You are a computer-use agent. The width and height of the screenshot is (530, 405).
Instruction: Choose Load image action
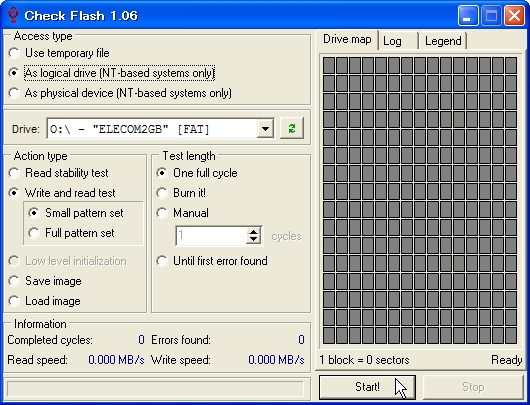[45, 301]
